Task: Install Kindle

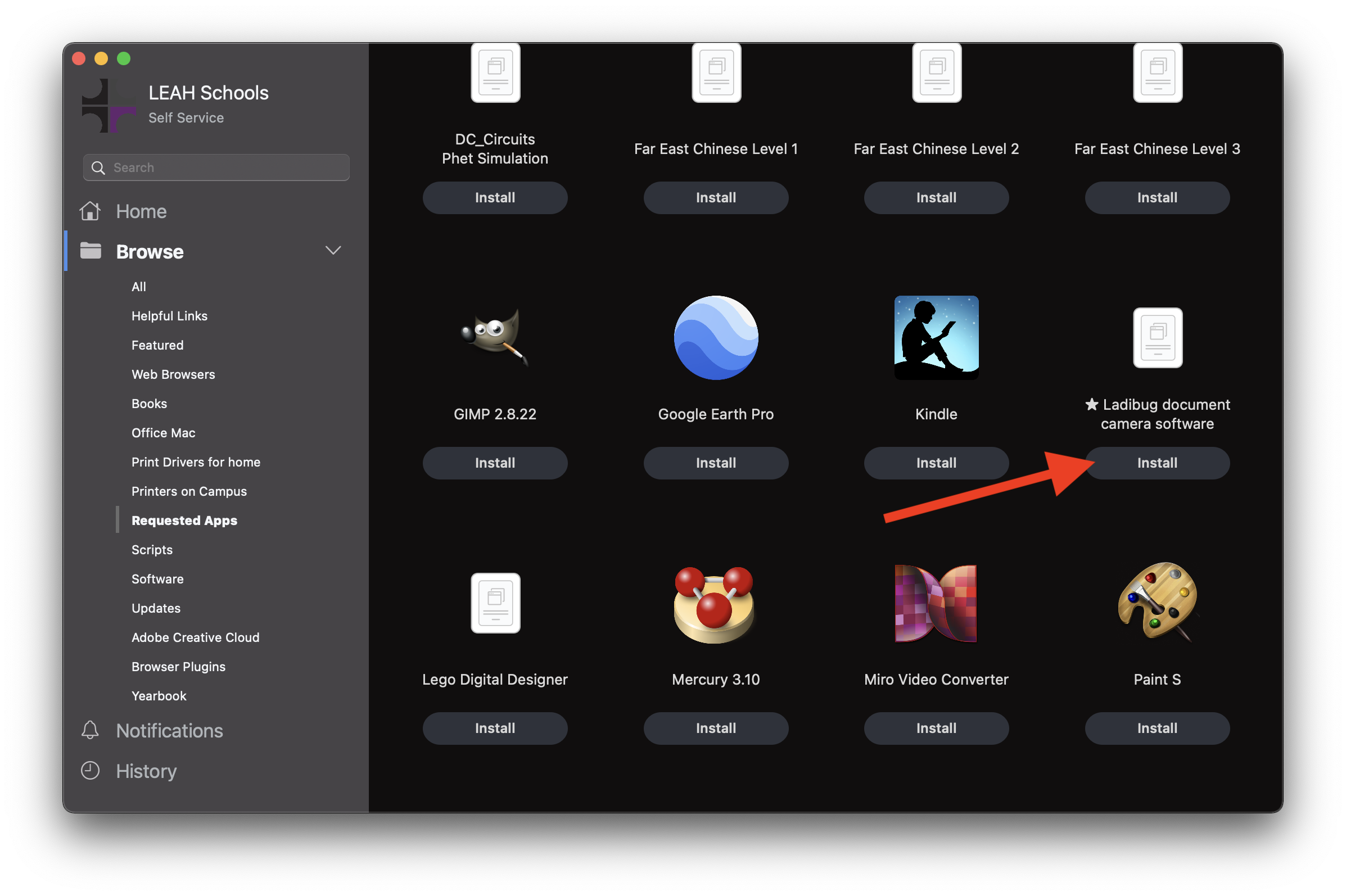Action: pos(936,463)
